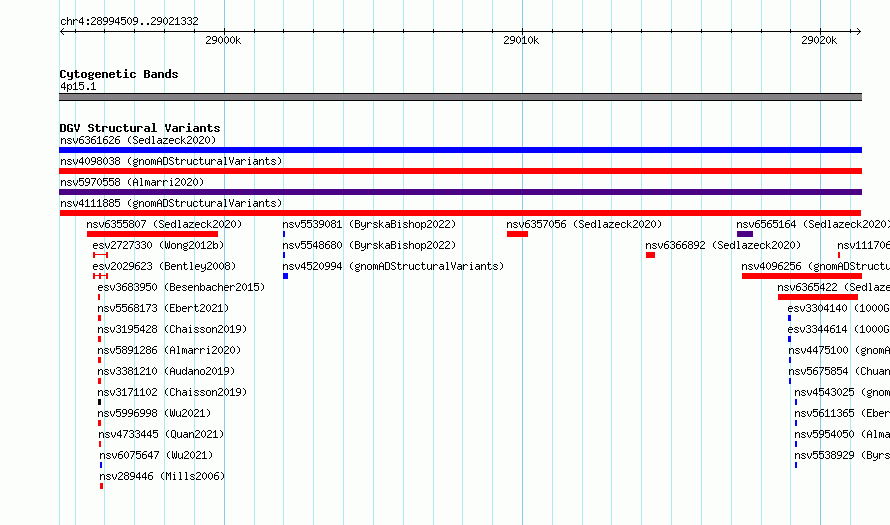Click the 29010k ruler label

pyautogui.click(x=521, y=40)
